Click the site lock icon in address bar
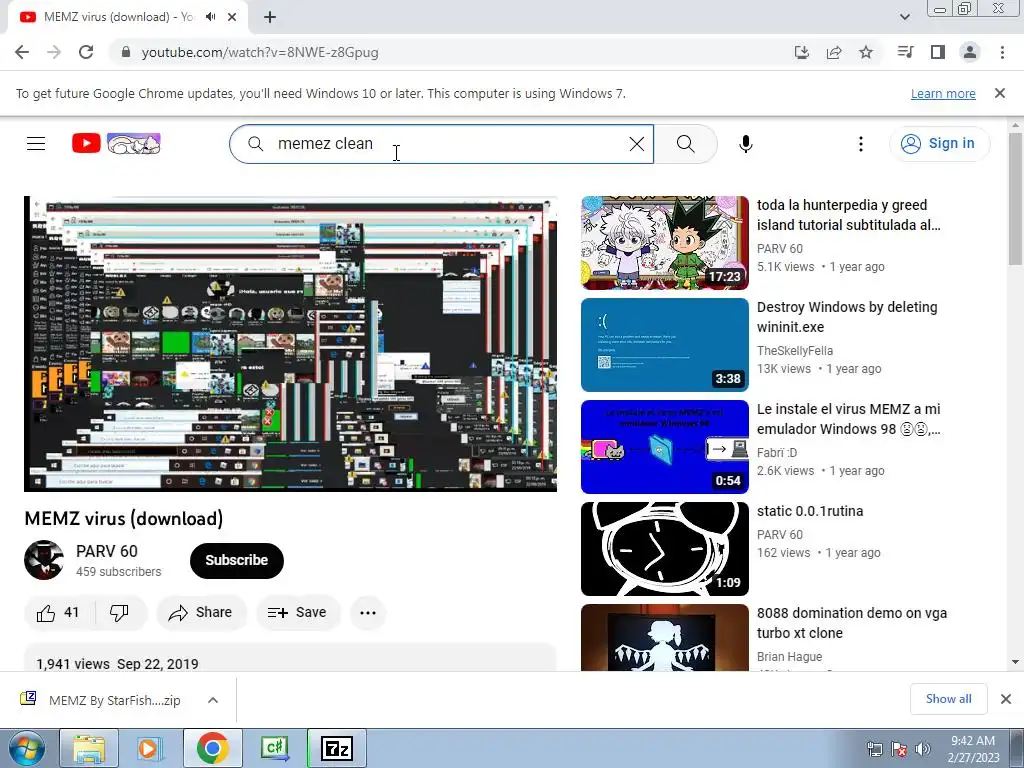 point(126,52)
